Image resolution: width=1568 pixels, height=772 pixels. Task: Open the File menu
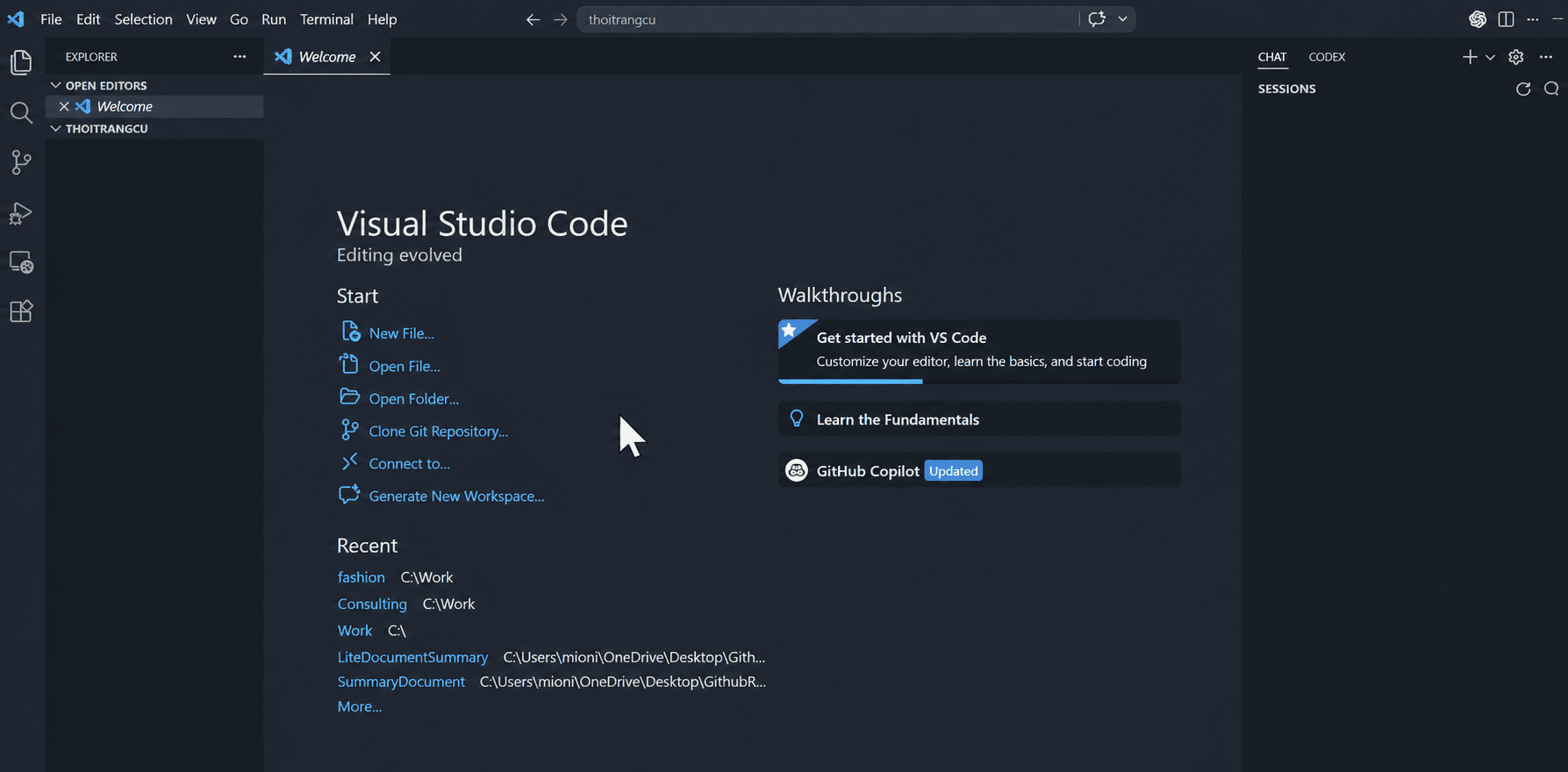point(51,19)
